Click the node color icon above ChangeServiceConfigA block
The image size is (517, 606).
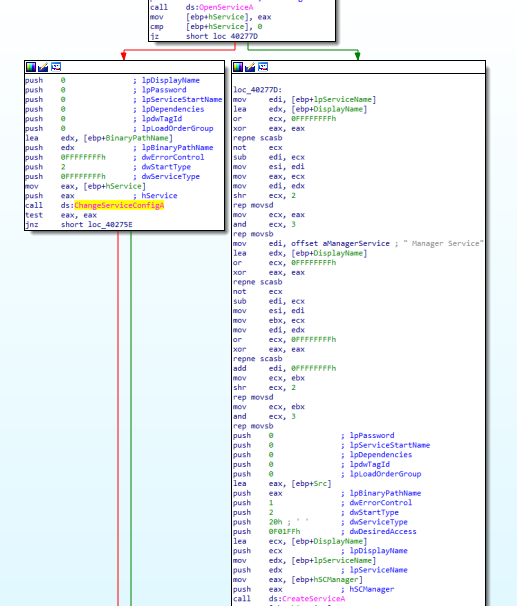tap(31, 67)
